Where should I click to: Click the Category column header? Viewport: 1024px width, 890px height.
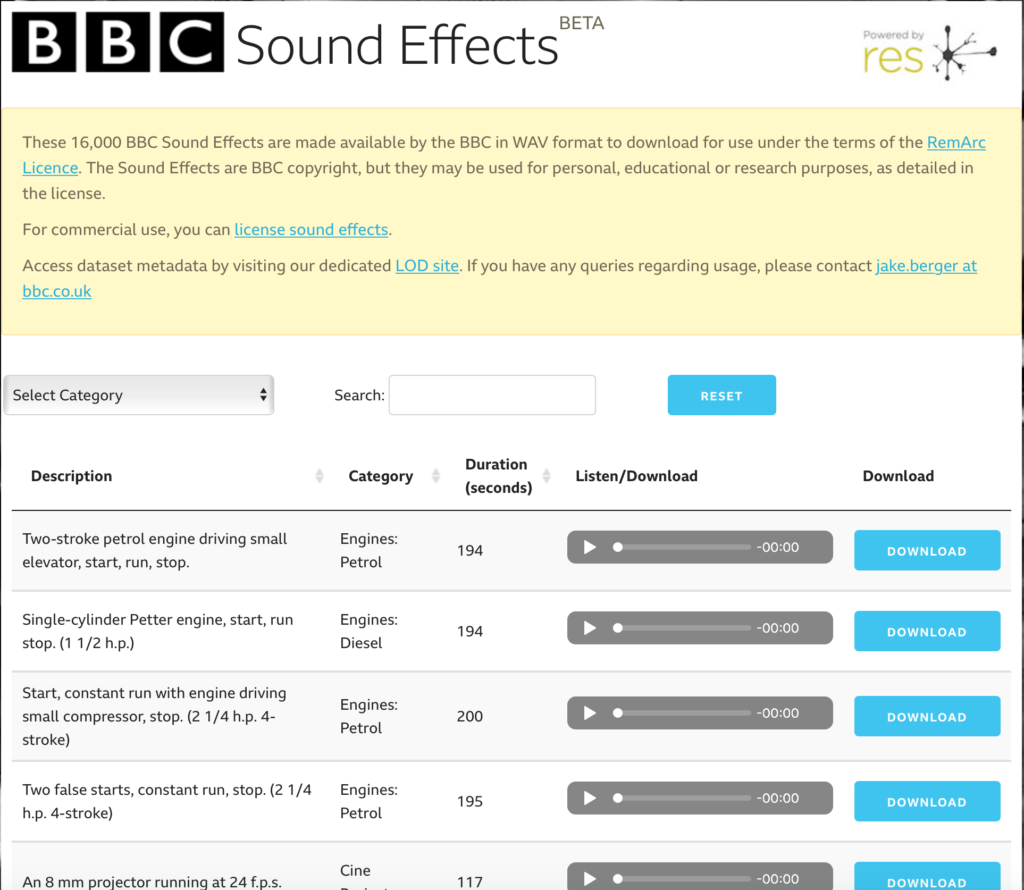pyautogui.click(x=381, y=476)
